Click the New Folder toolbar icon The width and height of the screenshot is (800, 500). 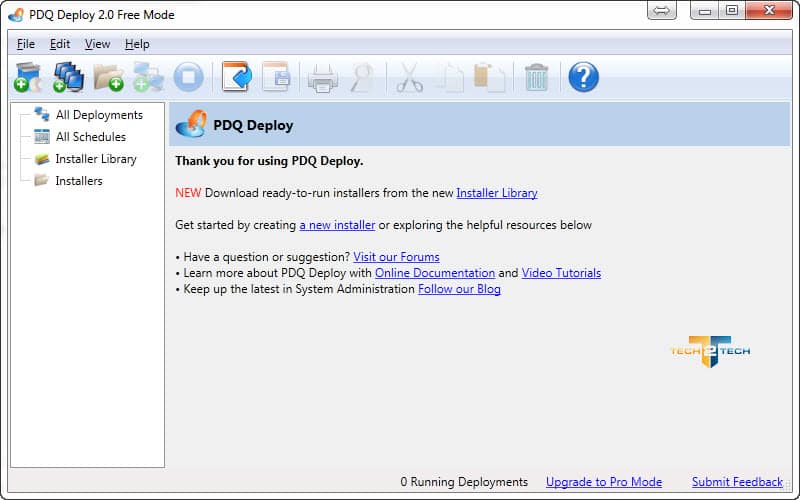(x=109, y=78)
